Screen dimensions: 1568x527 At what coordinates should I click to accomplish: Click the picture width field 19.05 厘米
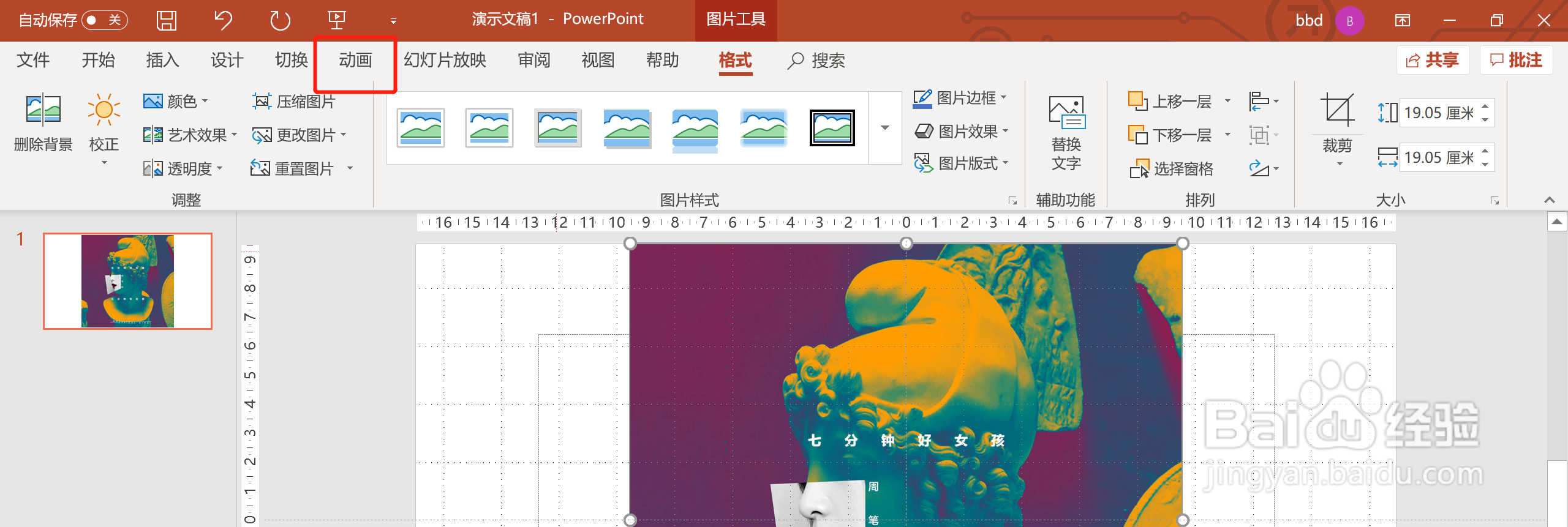tap(1439, 157)
